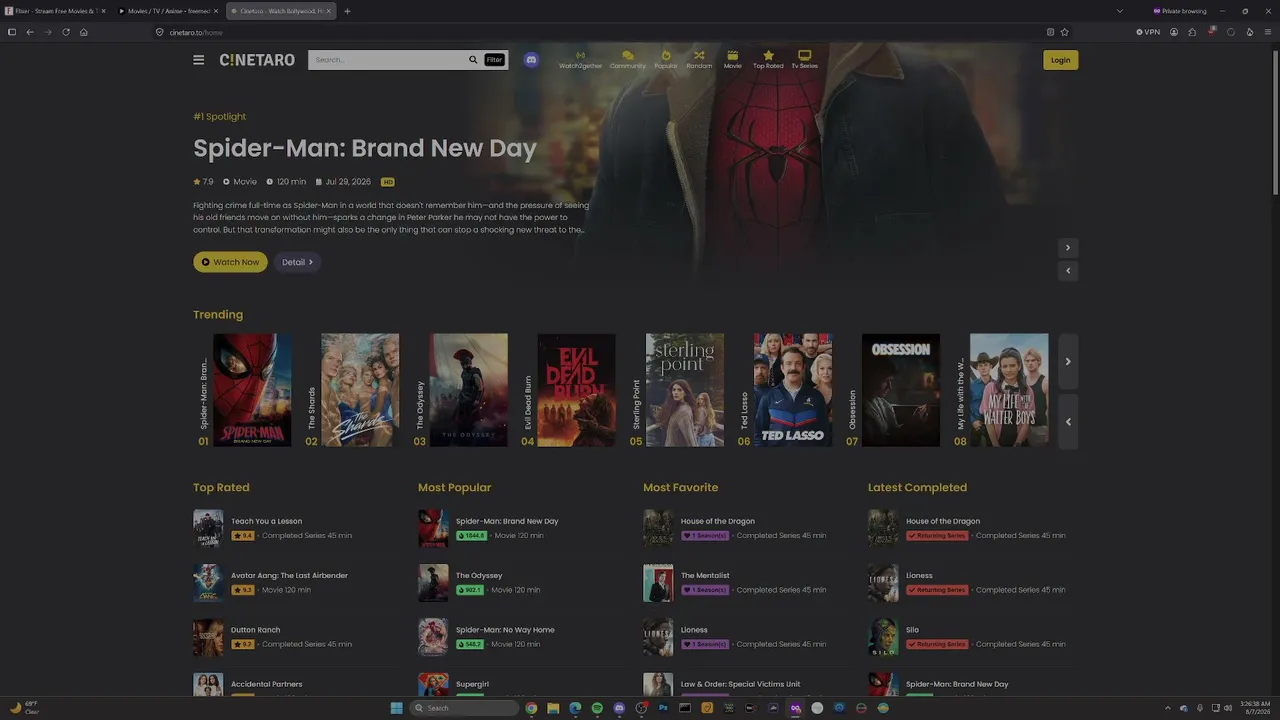Open a new browser tab
Image resolution: width=1280 pixels, height=720 pixels.
point(347,11)
